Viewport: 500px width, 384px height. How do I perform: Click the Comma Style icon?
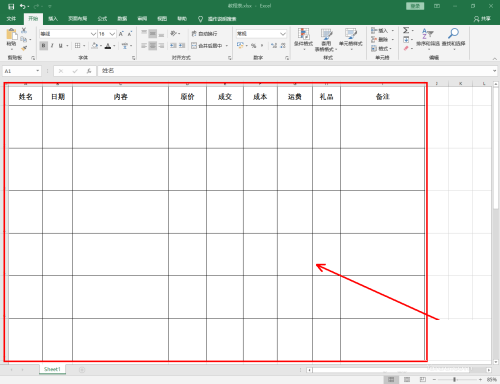click(x=262, y=46)
